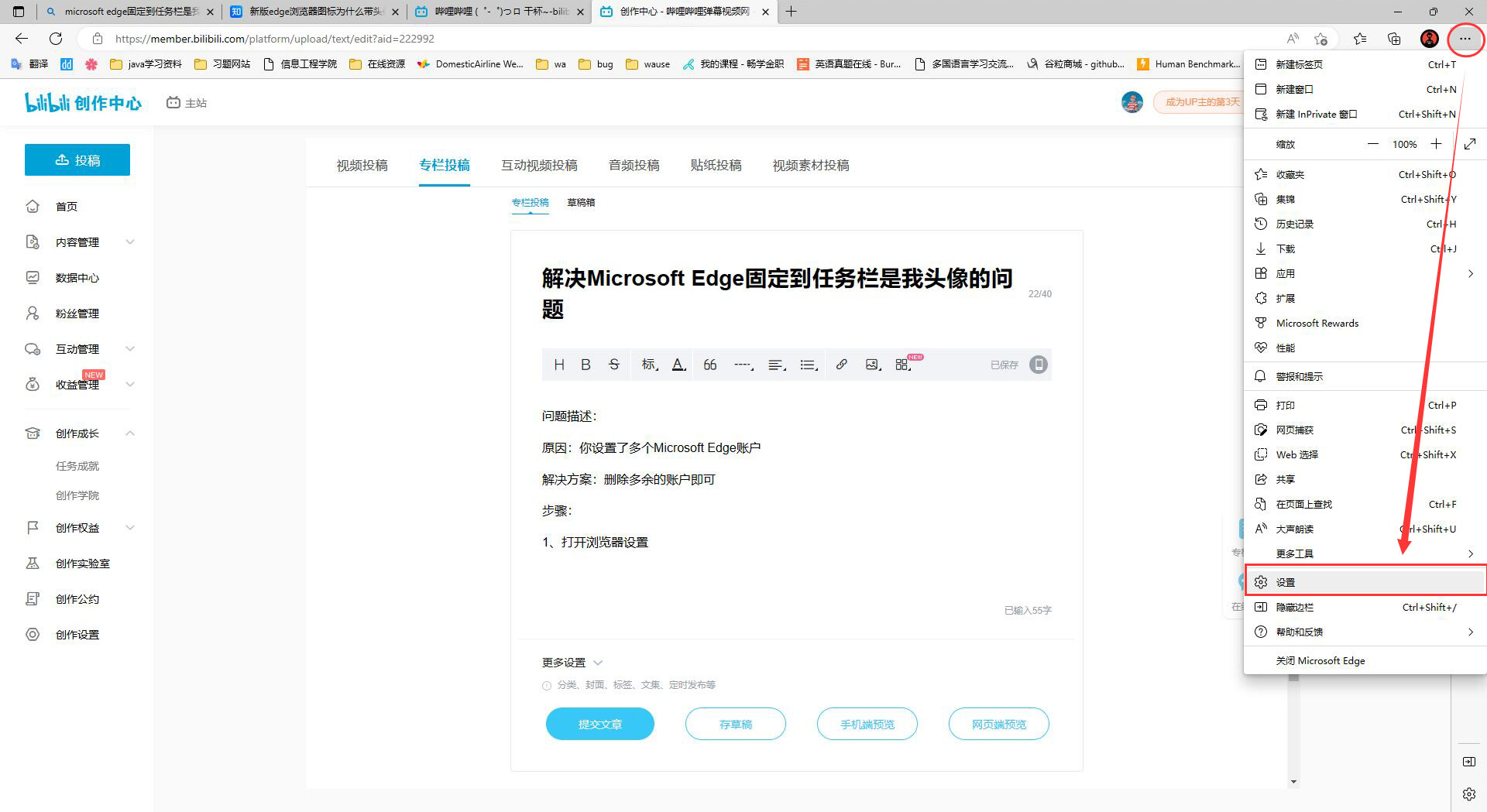Viewport: 1487px width, 812px height.
Task: Click 提交文章 submit button
Action: [600, 724]
